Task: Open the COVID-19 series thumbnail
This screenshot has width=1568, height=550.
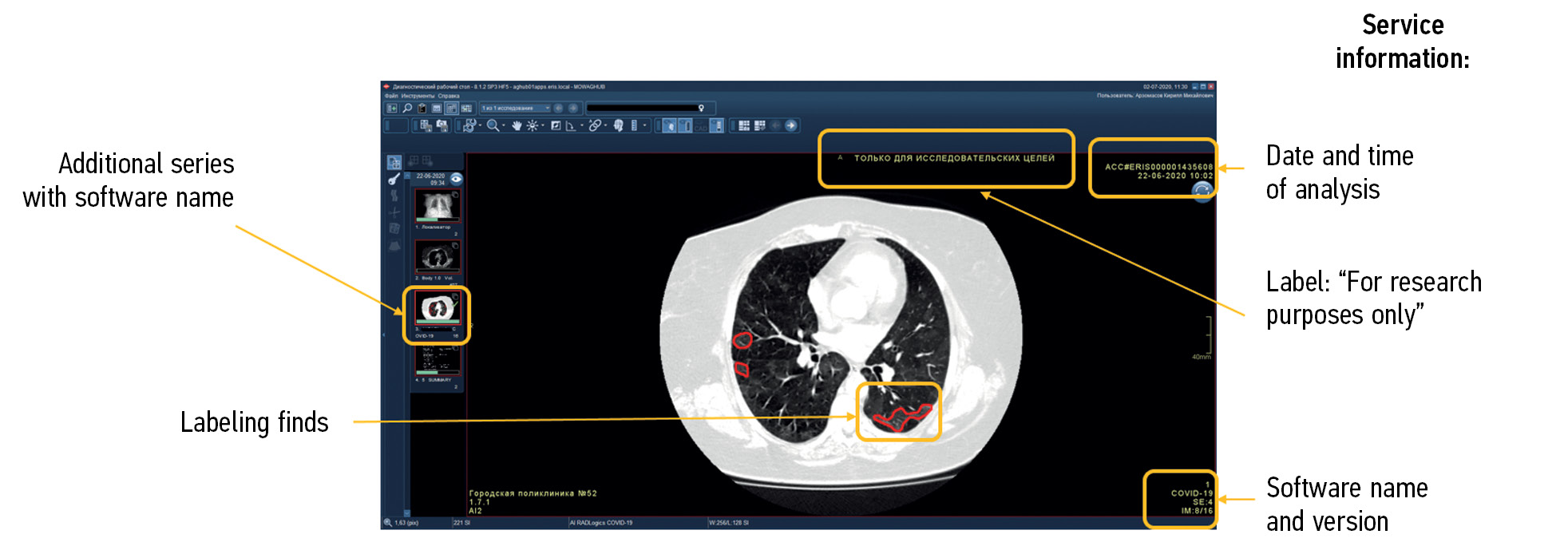Action: (x=437, y=308)
